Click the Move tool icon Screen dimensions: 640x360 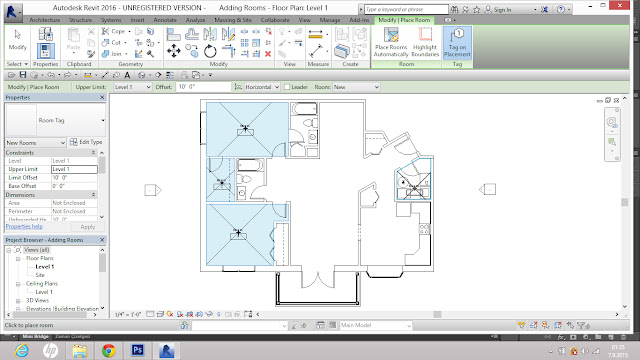coord(173,51)
